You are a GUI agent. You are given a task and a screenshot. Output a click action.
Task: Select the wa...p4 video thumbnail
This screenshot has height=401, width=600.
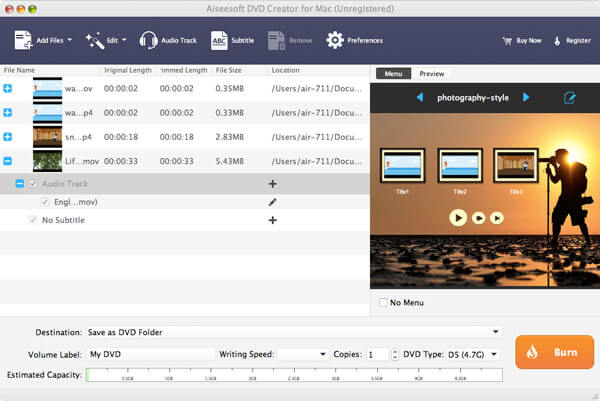pyautogui.click(x=47, y=114)
